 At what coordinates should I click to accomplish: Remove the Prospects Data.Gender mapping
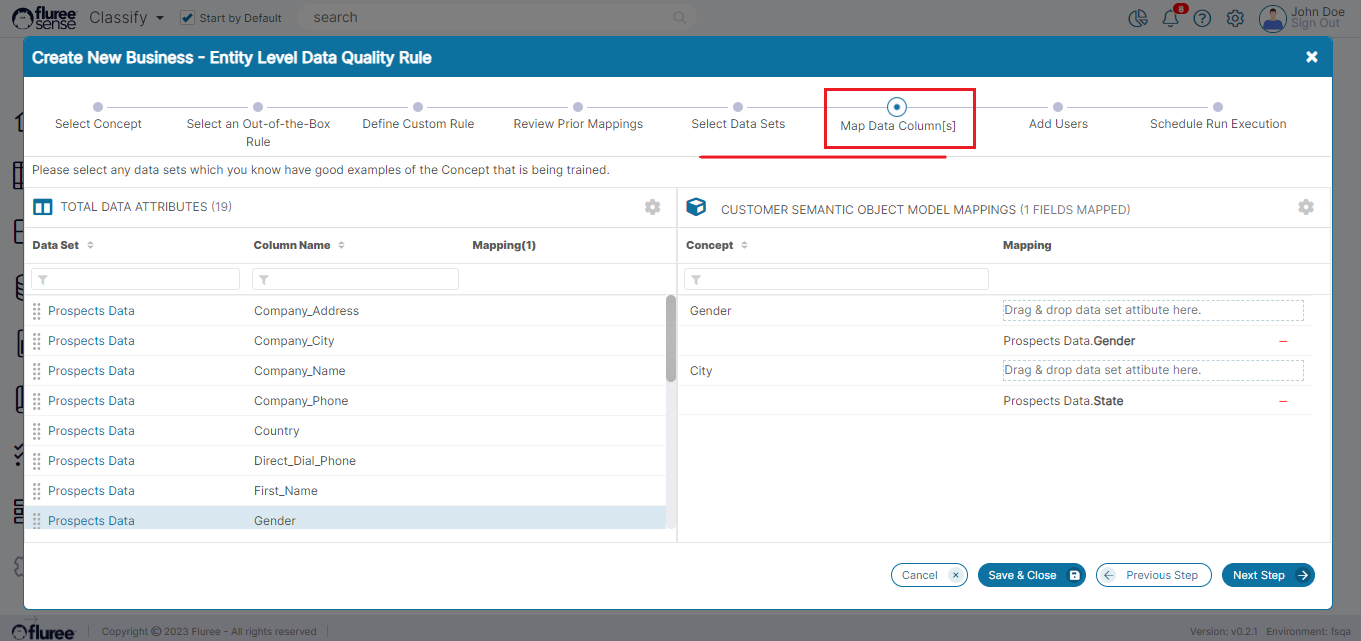tap(1283, 341)
